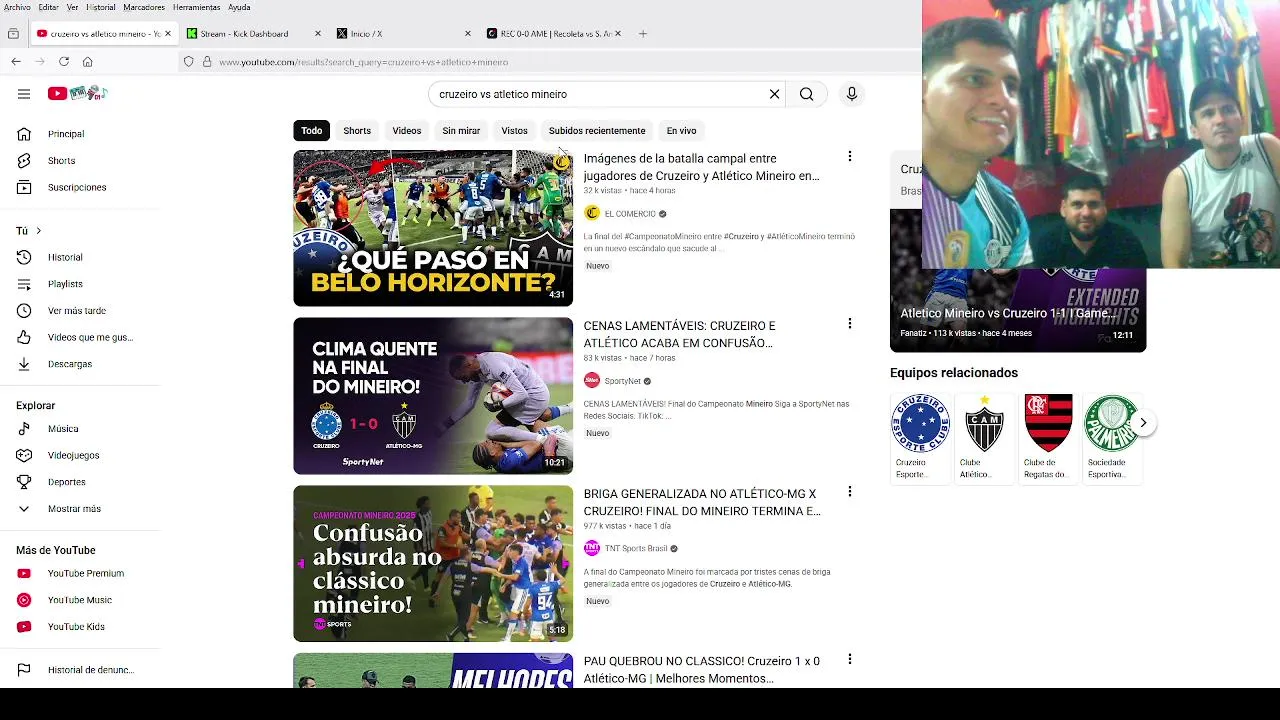Expand Mostrar más in Explorar
Image resolution: width=1280 pixels, height=720 pixels.
coord(74,509)
